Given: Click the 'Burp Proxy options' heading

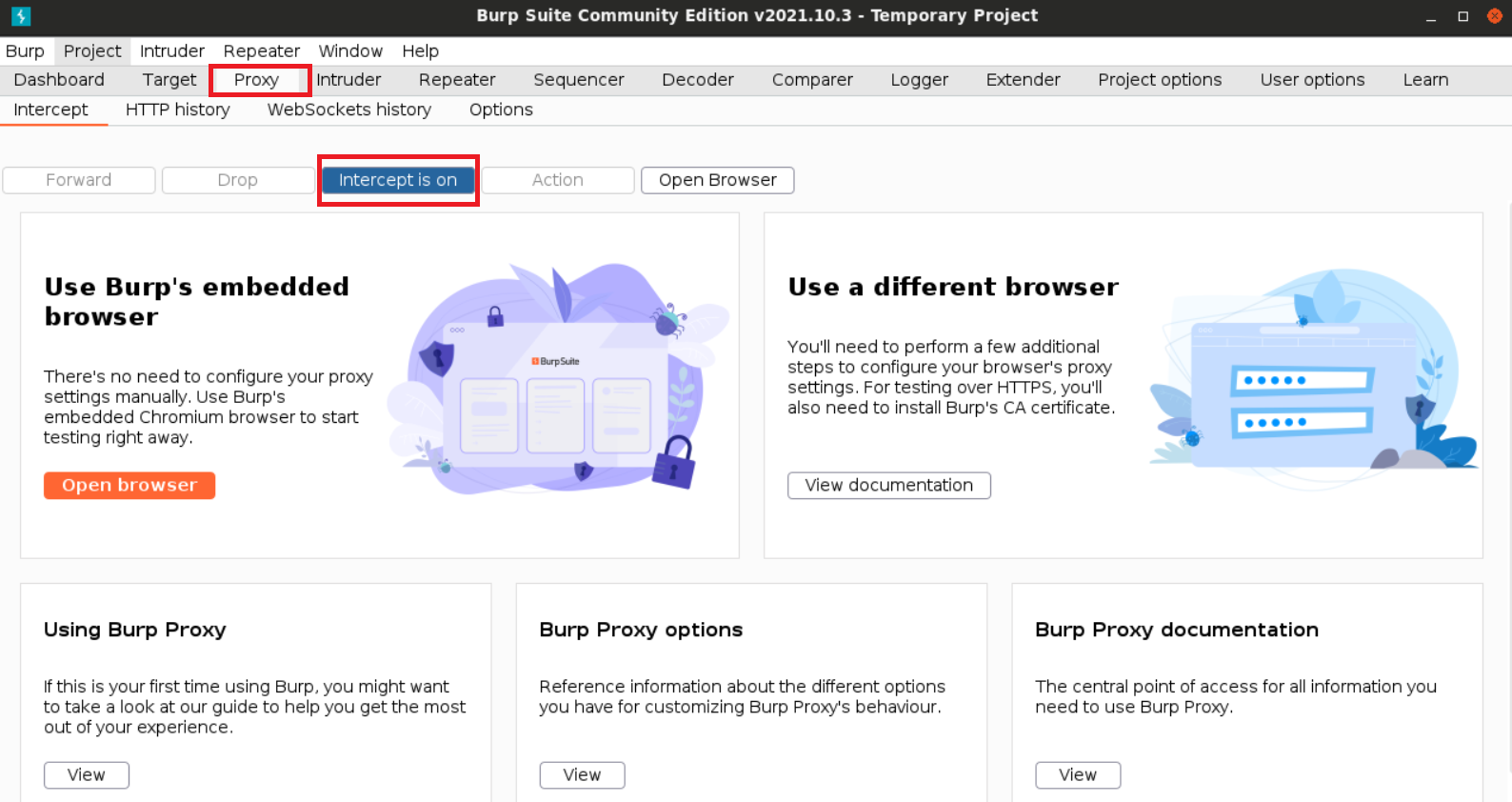Looking at the screenshot, I should click(641, 631).
